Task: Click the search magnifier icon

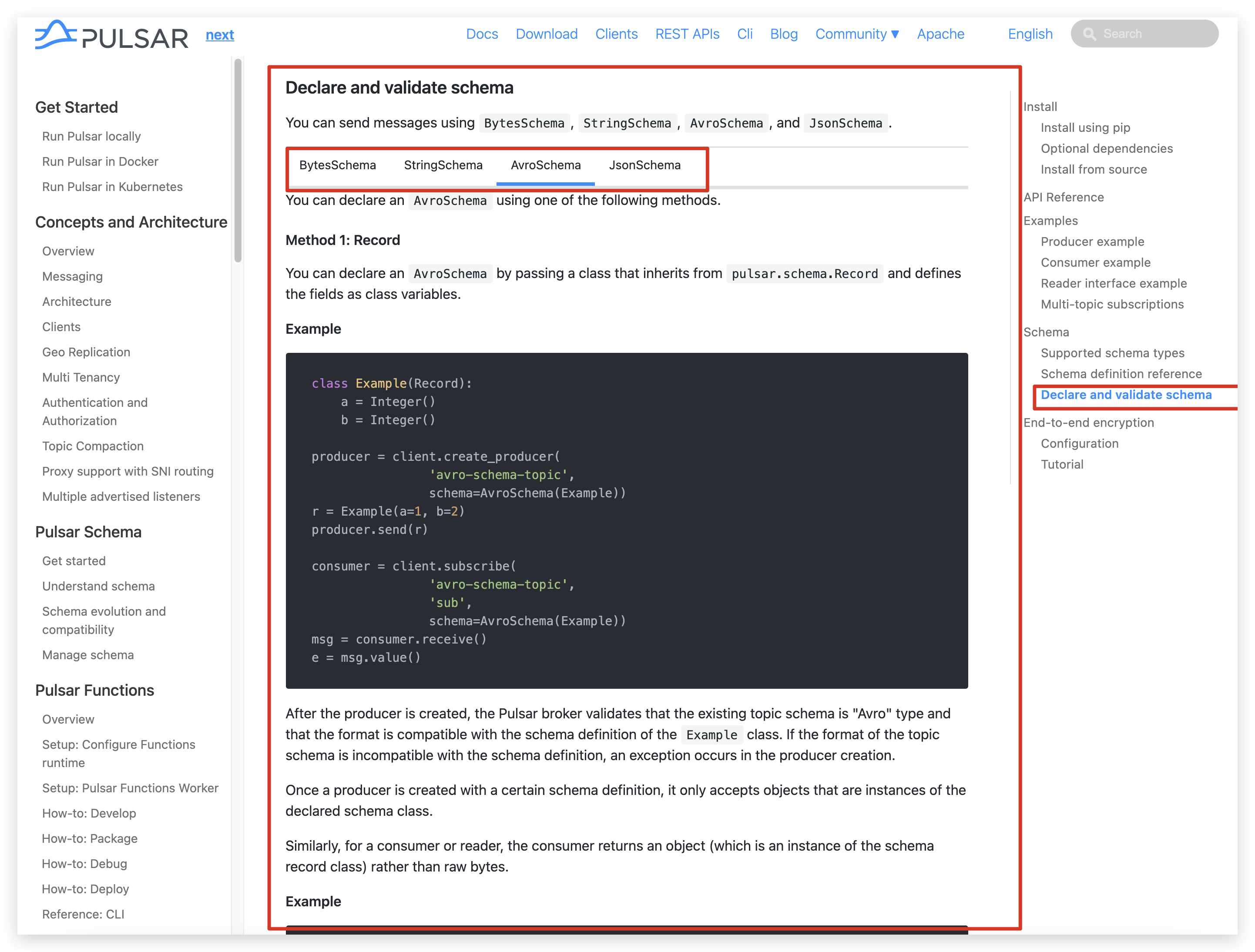Action: tap(1089, 34)
